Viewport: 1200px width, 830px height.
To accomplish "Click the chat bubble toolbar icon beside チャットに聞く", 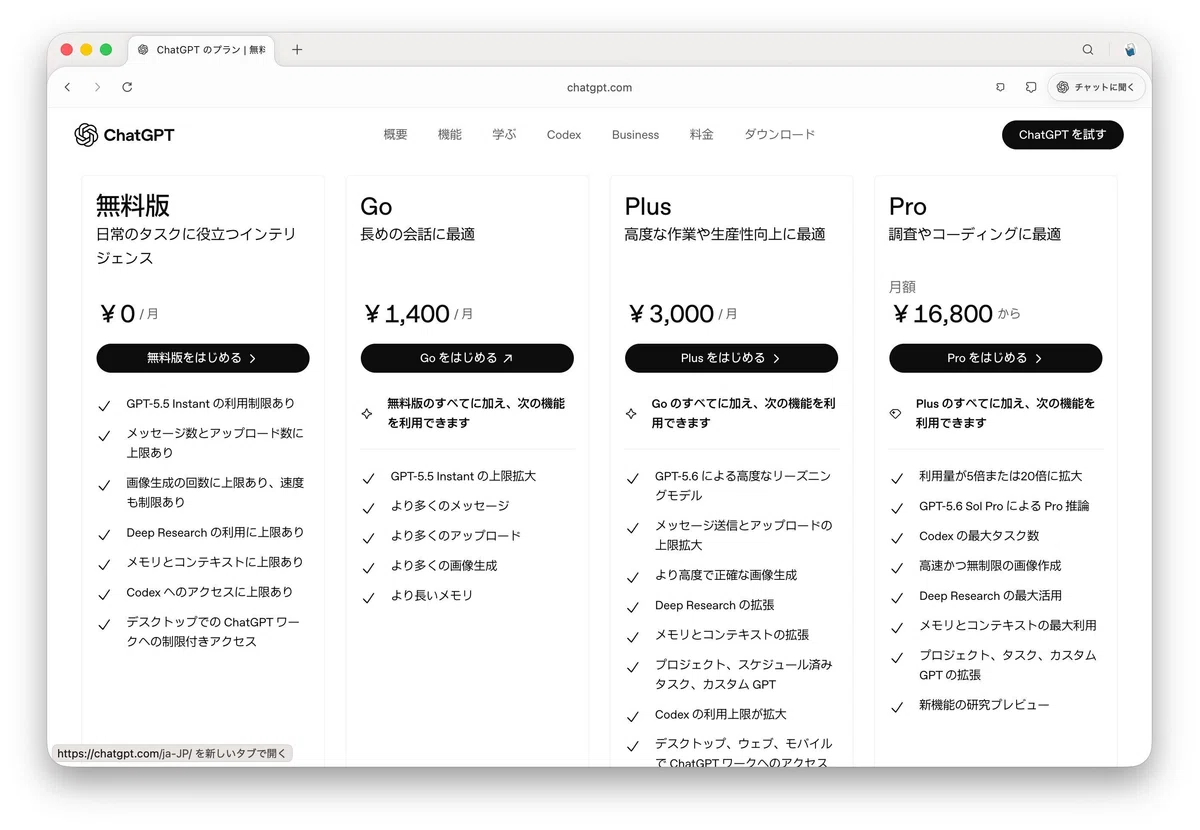I will pyautogui.click(x=1031, y=87).
